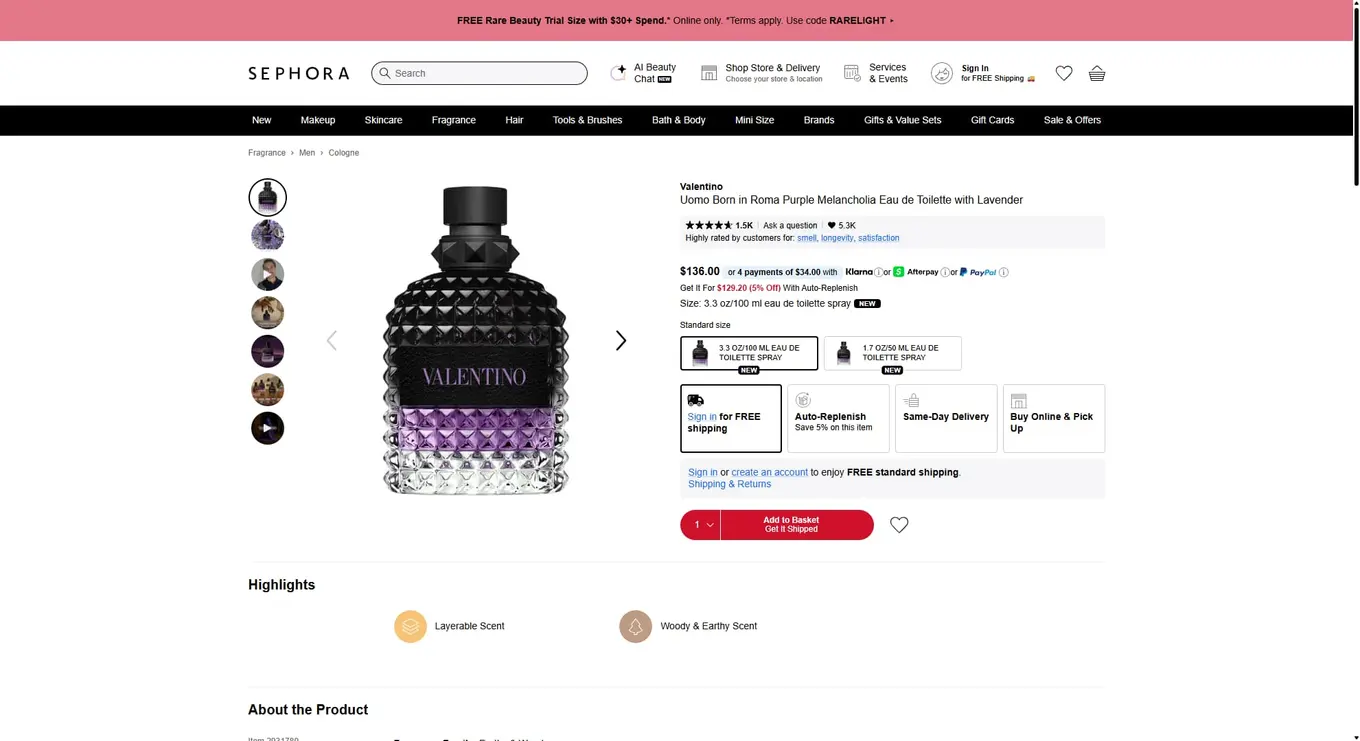Select the 1.7 oz/50 ml size option

point(891,353)
